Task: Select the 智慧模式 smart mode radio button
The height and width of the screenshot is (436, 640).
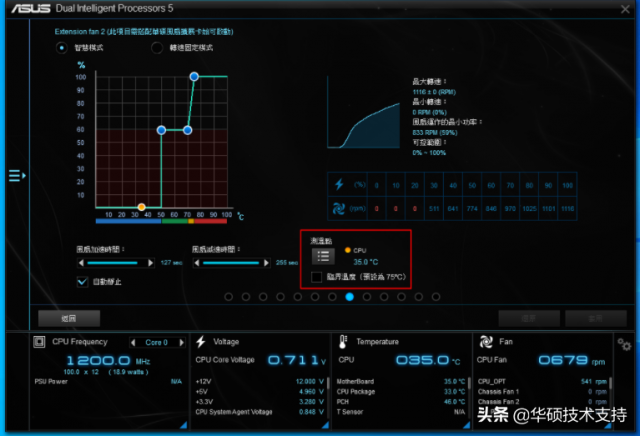Action: click(x=62, y=48)
